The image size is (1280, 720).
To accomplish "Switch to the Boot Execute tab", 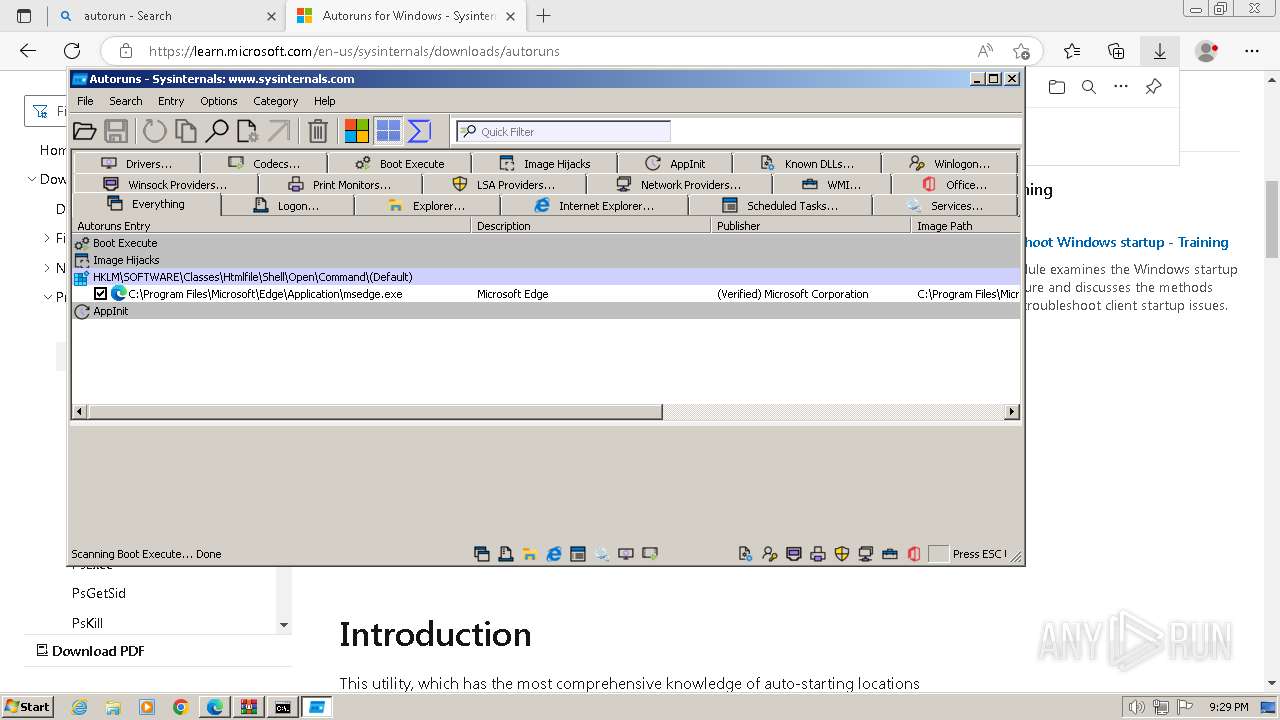I will [x=399, y=163].
